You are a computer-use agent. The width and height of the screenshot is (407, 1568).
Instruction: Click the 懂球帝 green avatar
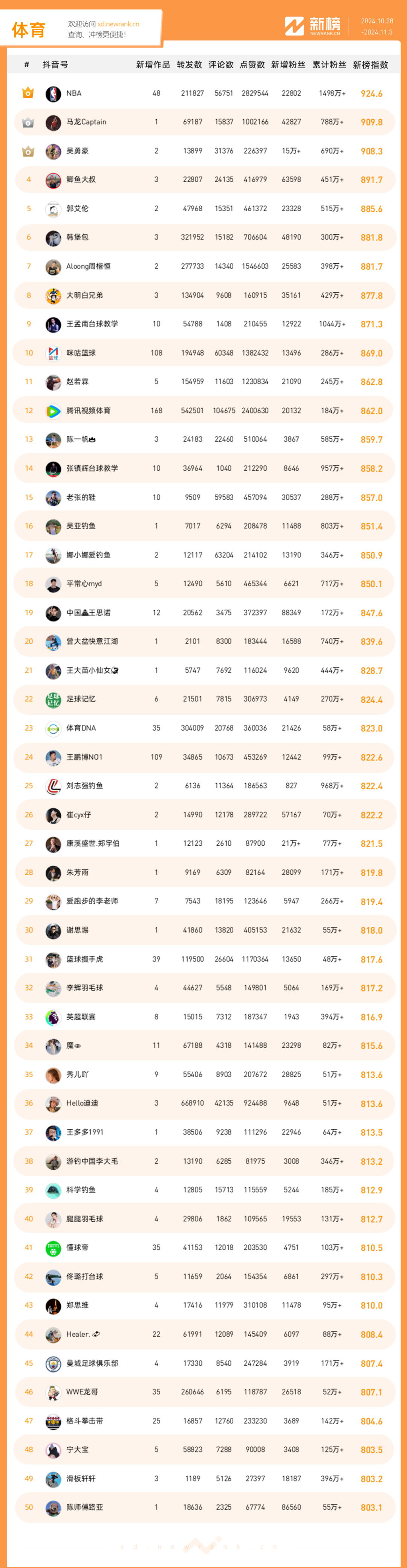tap(53, 1248)
